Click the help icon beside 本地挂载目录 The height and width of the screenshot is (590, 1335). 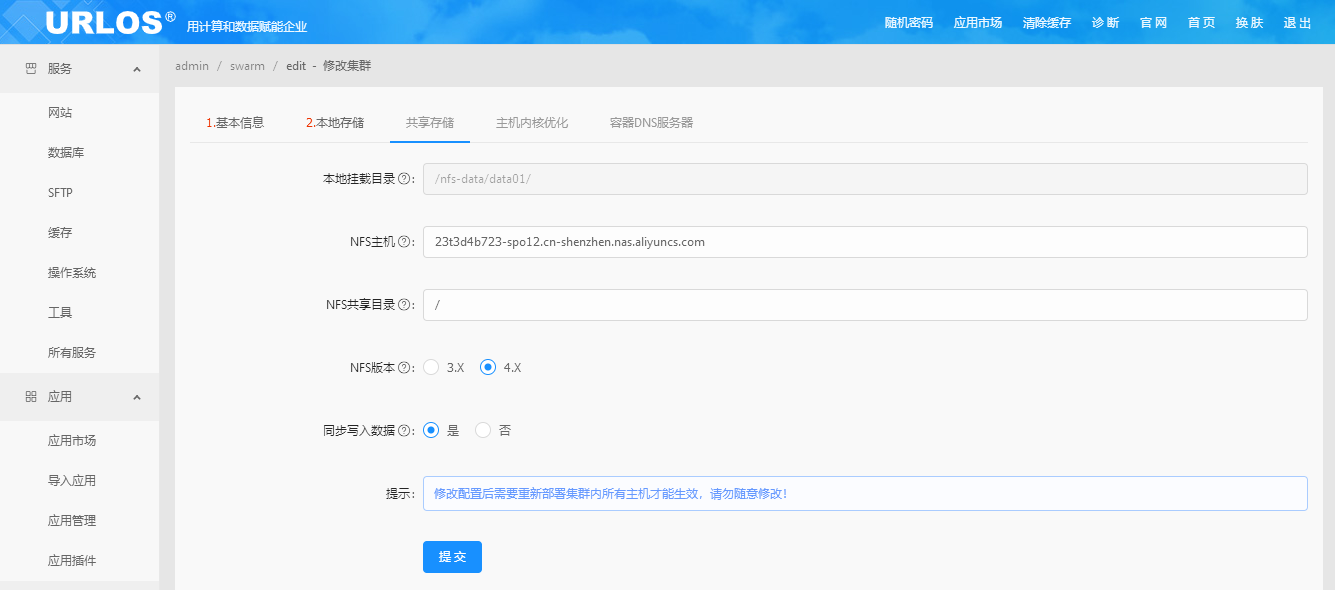coord(405,179)
